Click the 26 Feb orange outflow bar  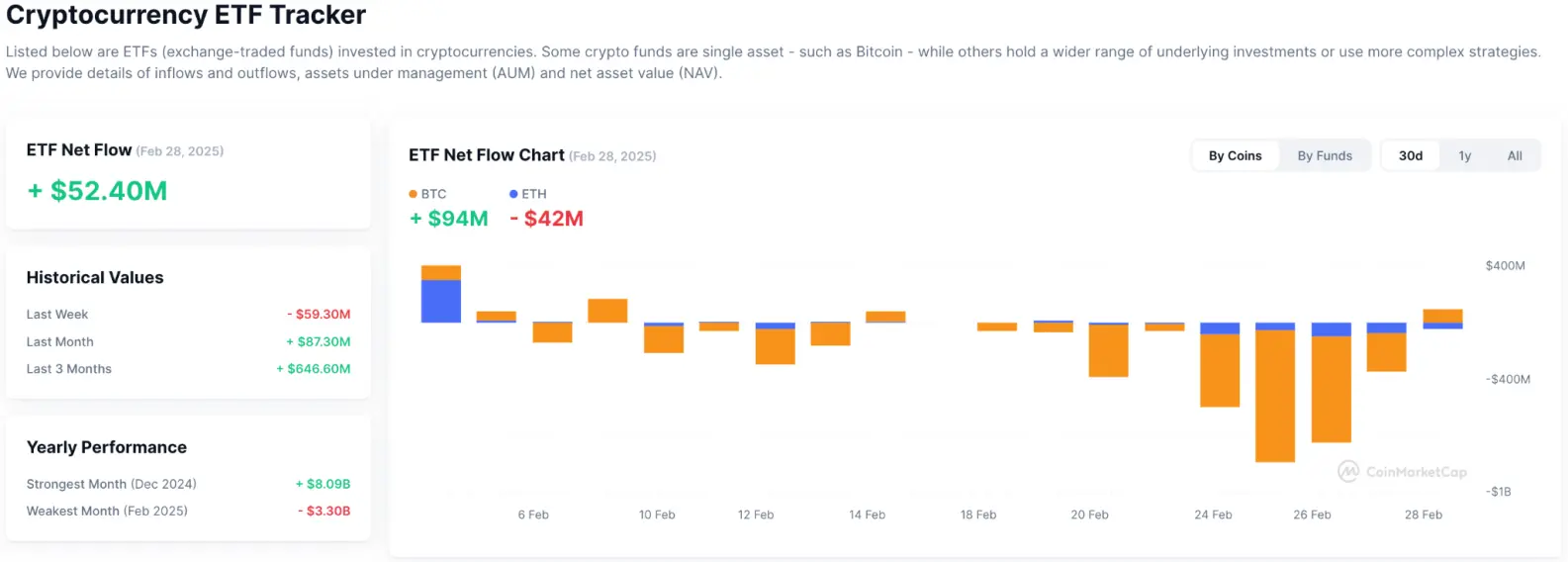1331,389
